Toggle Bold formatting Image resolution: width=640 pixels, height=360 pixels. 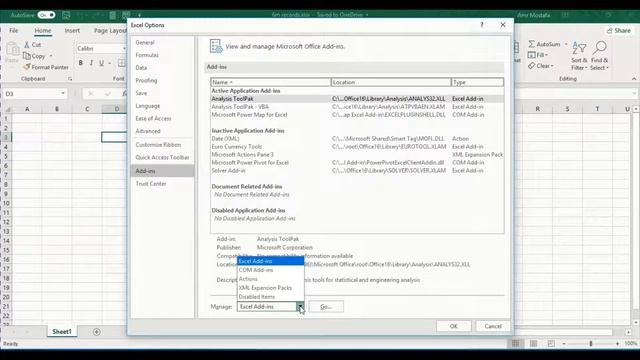(80, 63)
